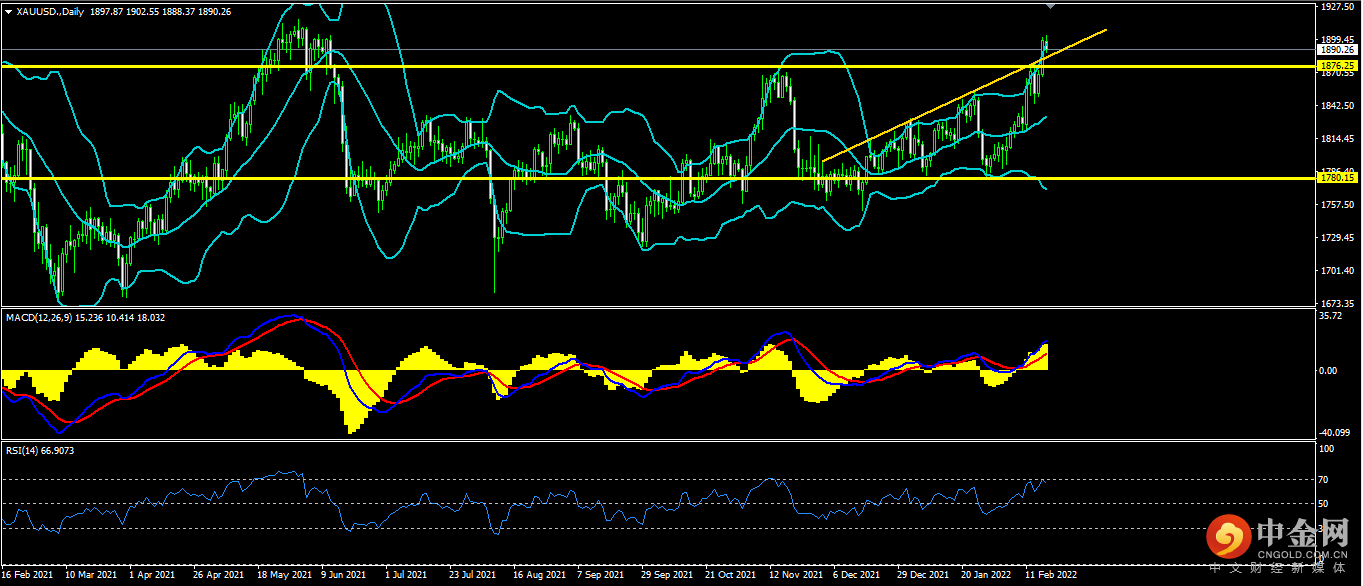Click the 1701.40 price axis value

click(x=1336, y=270)
